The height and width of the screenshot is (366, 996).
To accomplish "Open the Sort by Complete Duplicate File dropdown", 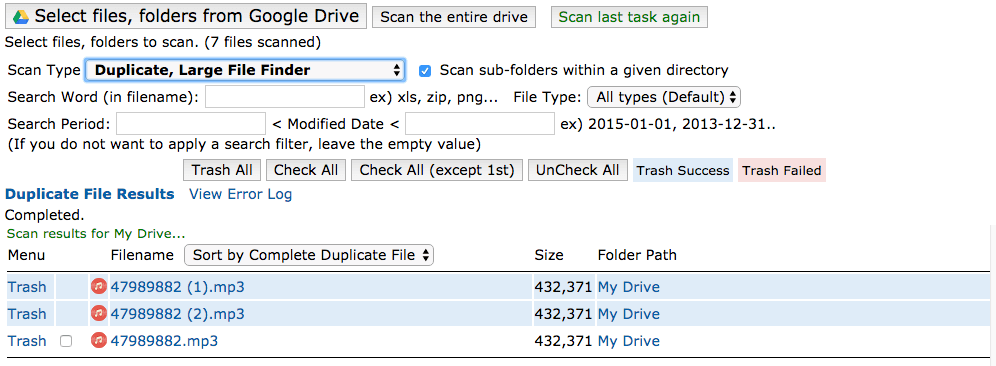I will click(x=309, y=255).
